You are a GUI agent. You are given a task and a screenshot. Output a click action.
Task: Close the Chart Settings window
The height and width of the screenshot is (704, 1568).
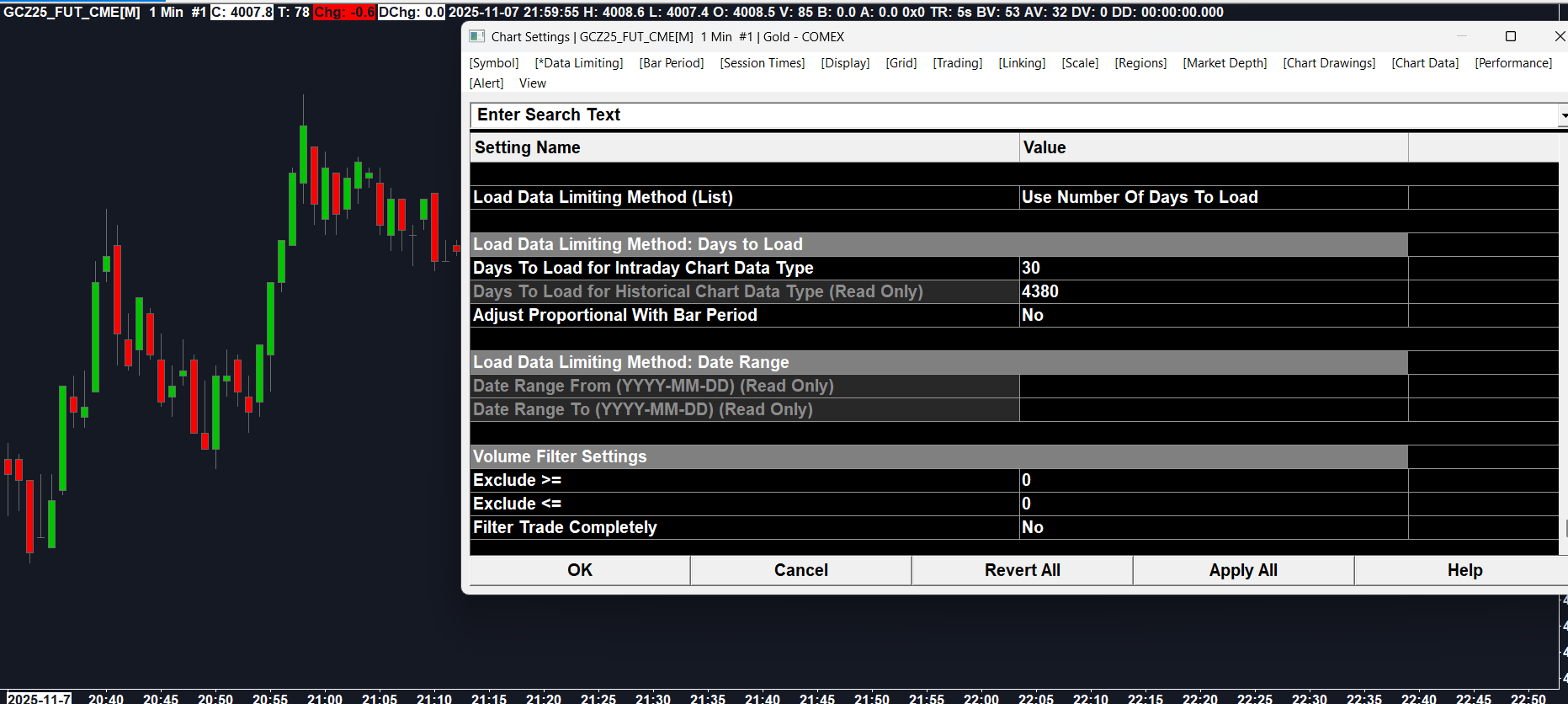tap(1559, 36)
